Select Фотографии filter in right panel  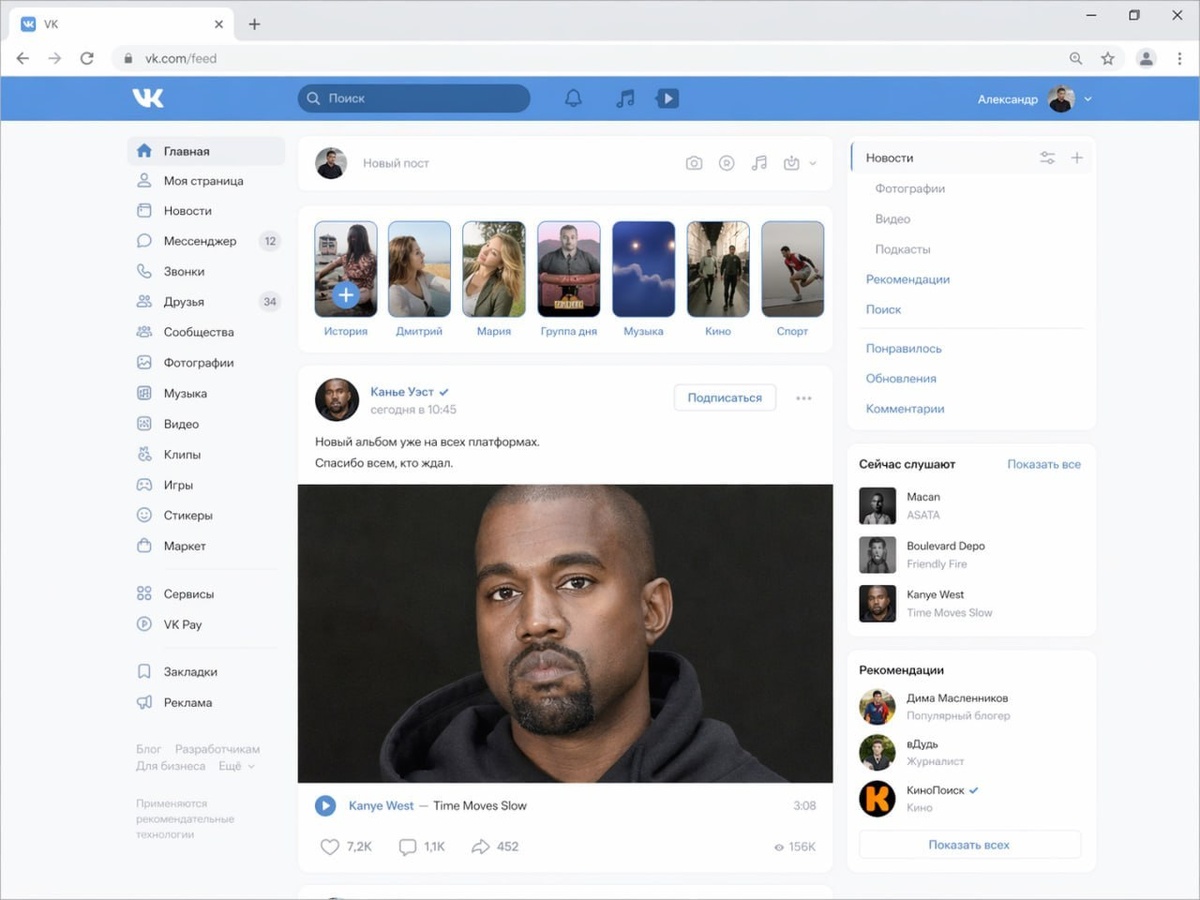[x=910, y=188]
